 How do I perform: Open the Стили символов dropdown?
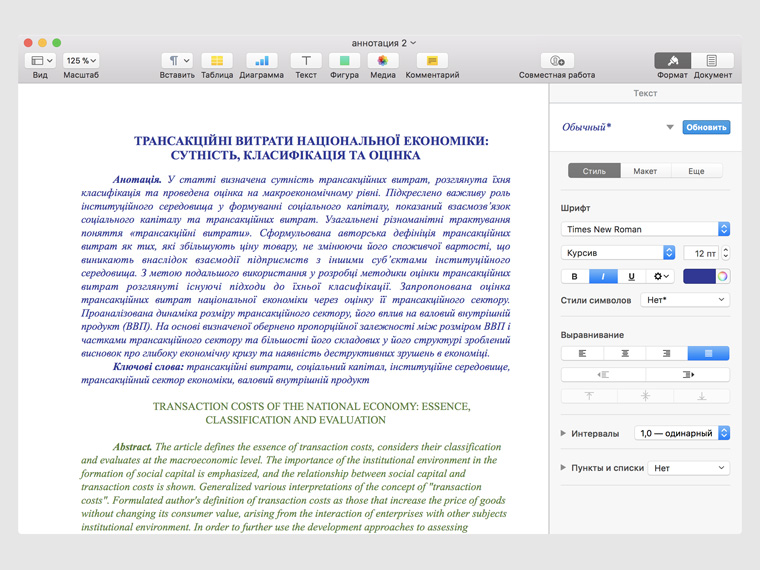(x=687, y=300)
